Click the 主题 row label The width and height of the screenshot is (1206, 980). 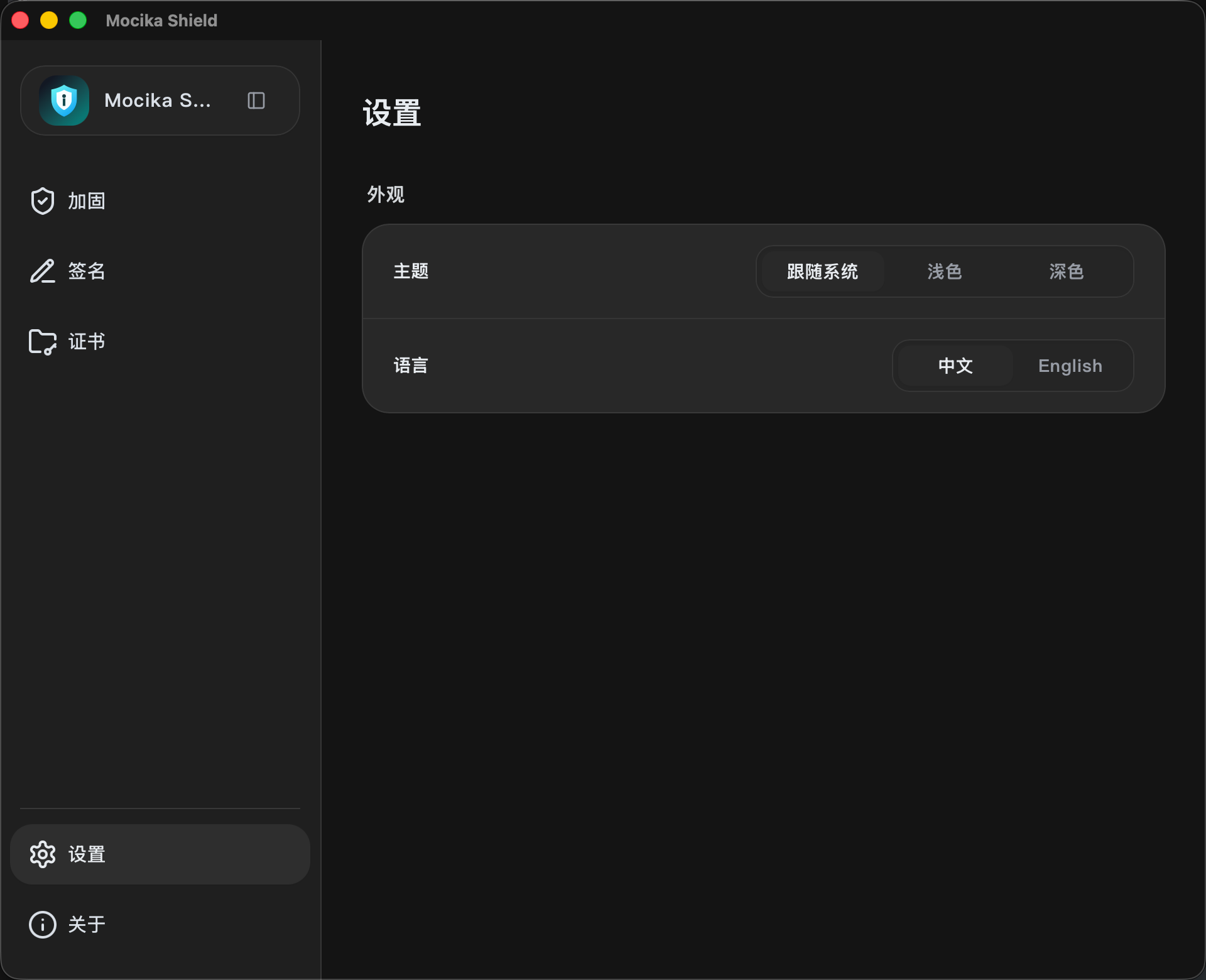411,271
